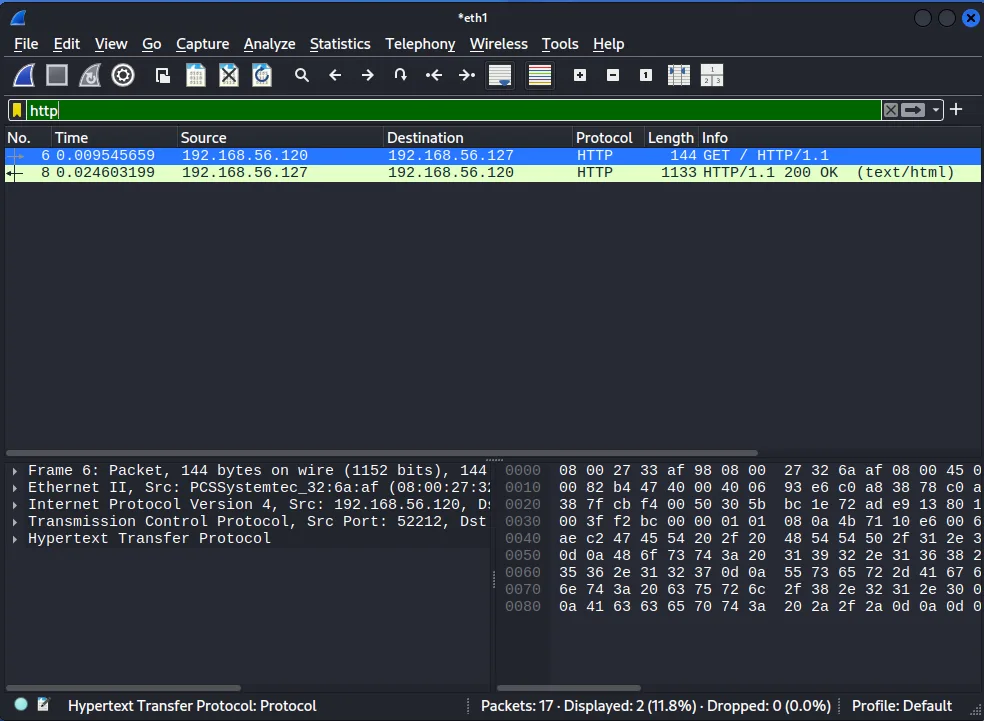Click the hex bytes pane horizontal scrollbar

(569, 688)
